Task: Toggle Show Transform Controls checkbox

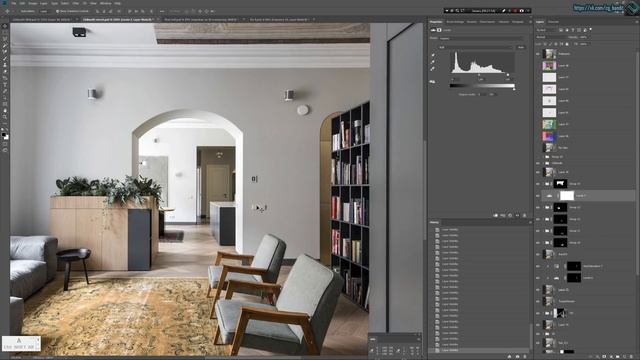Action: click(x=58, y=11)
